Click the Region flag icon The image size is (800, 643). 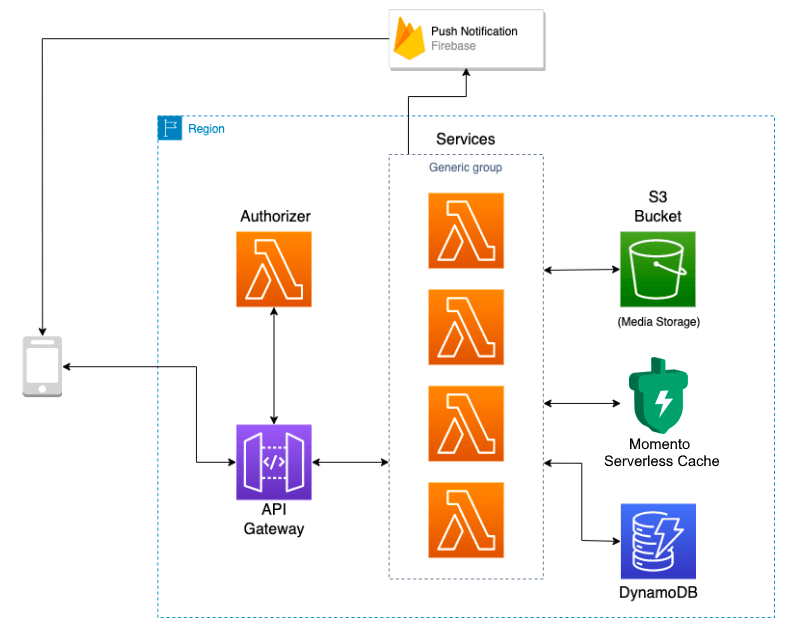[x=170, y=128]
